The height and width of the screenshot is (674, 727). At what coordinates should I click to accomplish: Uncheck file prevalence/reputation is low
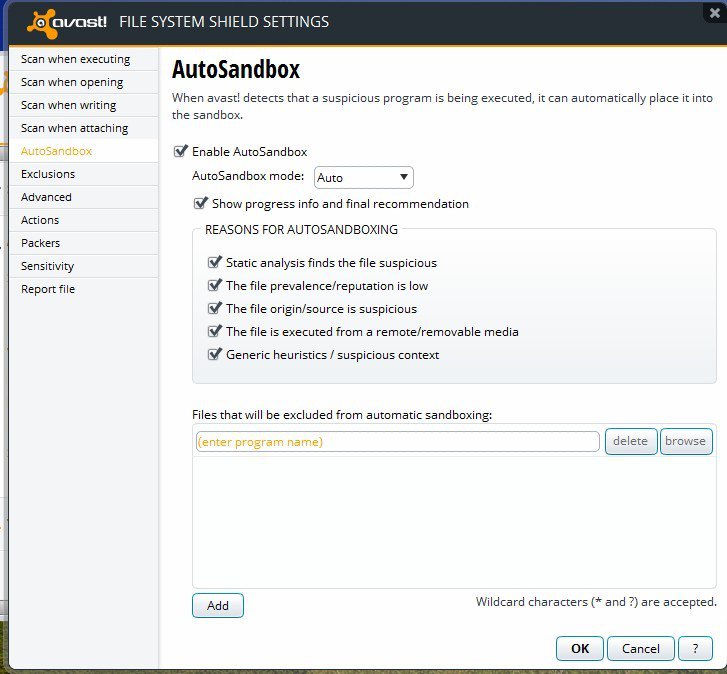pyautogui.click(x=215, y=285)
